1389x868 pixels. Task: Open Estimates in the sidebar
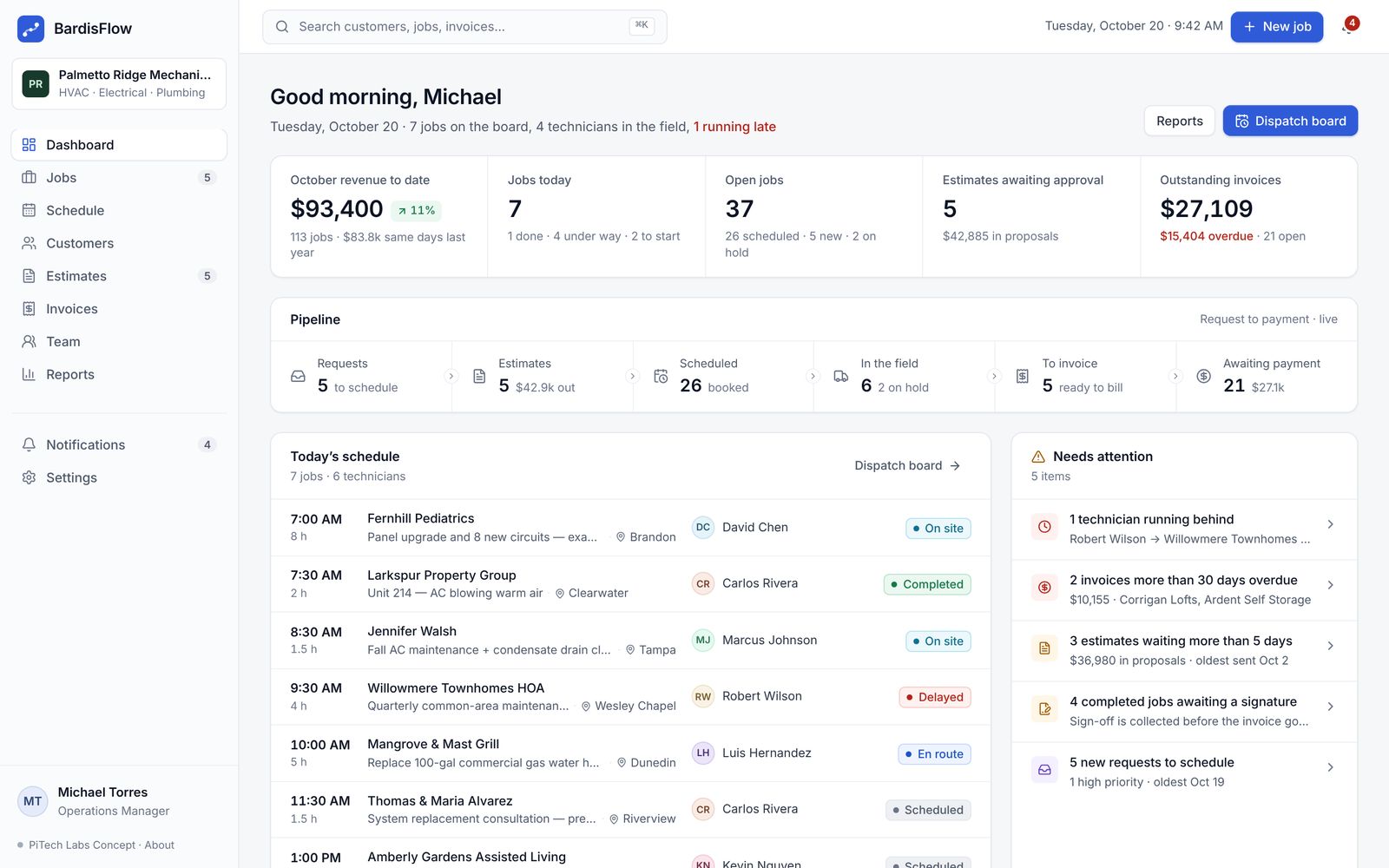coord(119,276)
